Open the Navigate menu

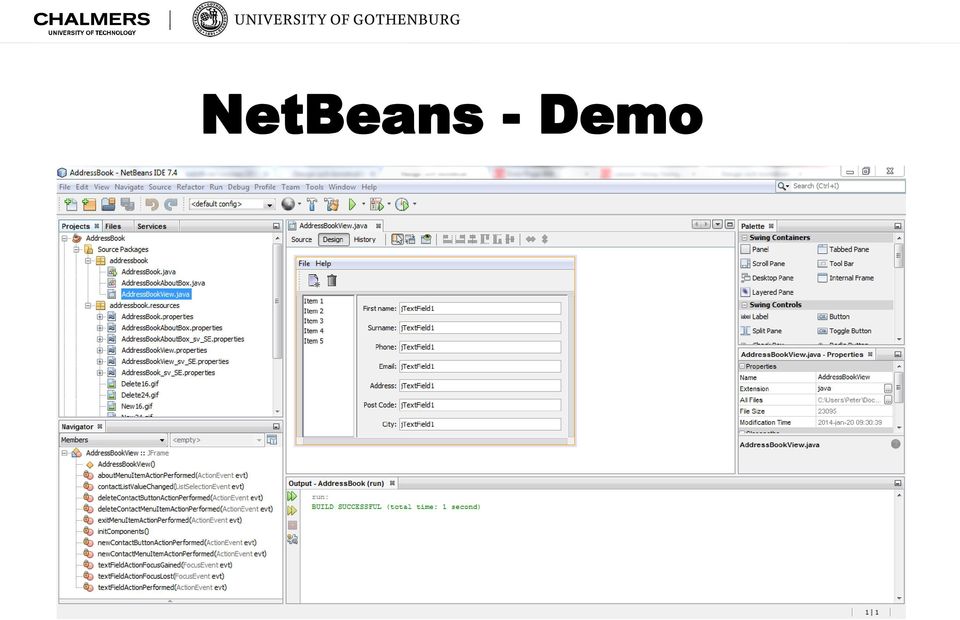coord(129,187)
